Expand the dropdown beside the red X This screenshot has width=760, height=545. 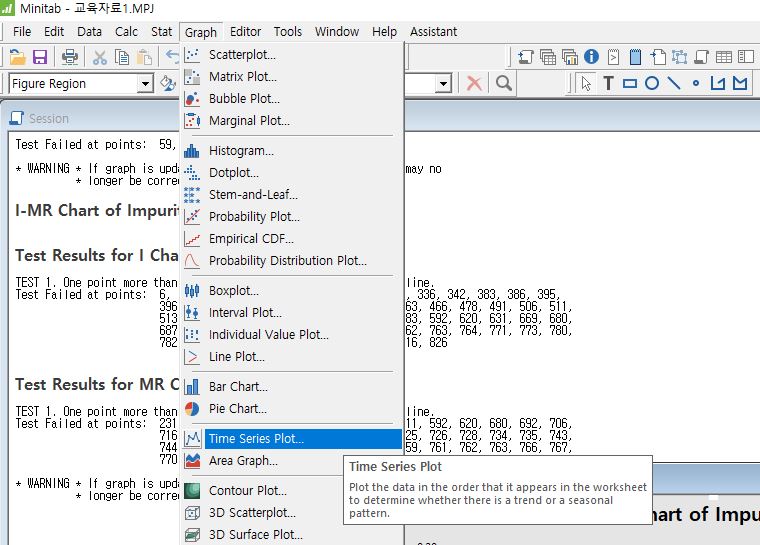(x=443, y=84)
